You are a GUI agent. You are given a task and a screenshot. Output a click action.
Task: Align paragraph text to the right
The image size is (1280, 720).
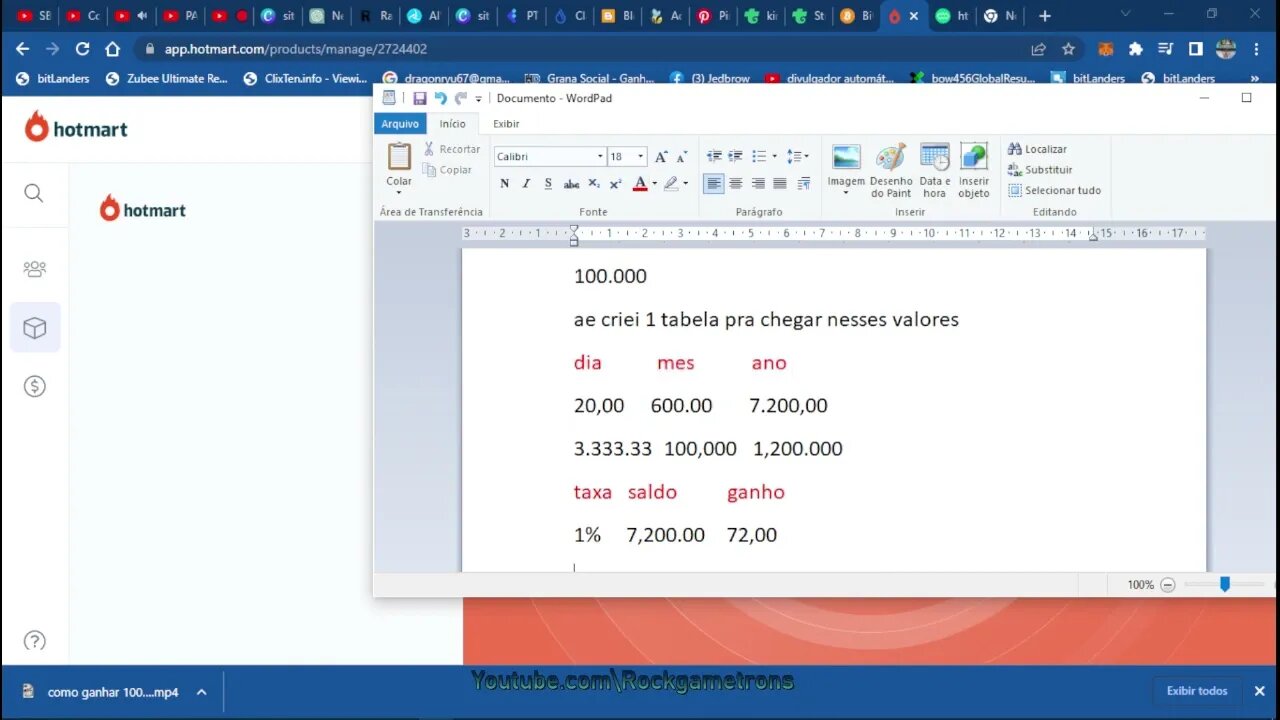coord(758,184)
